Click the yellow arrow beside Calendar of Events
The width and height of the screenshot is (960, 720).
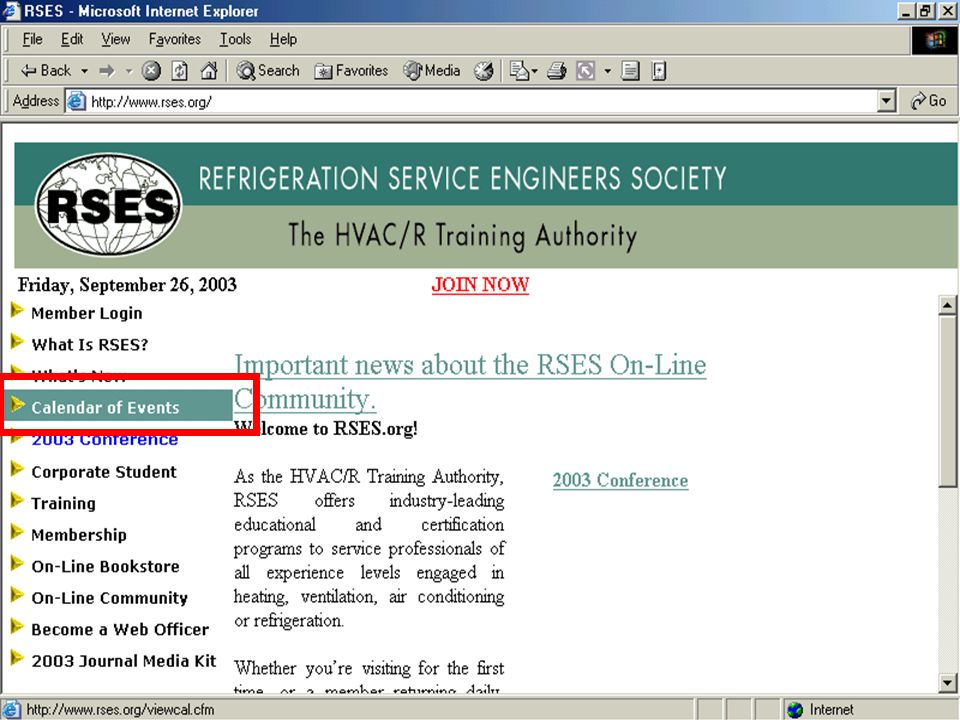click(17, 405)
